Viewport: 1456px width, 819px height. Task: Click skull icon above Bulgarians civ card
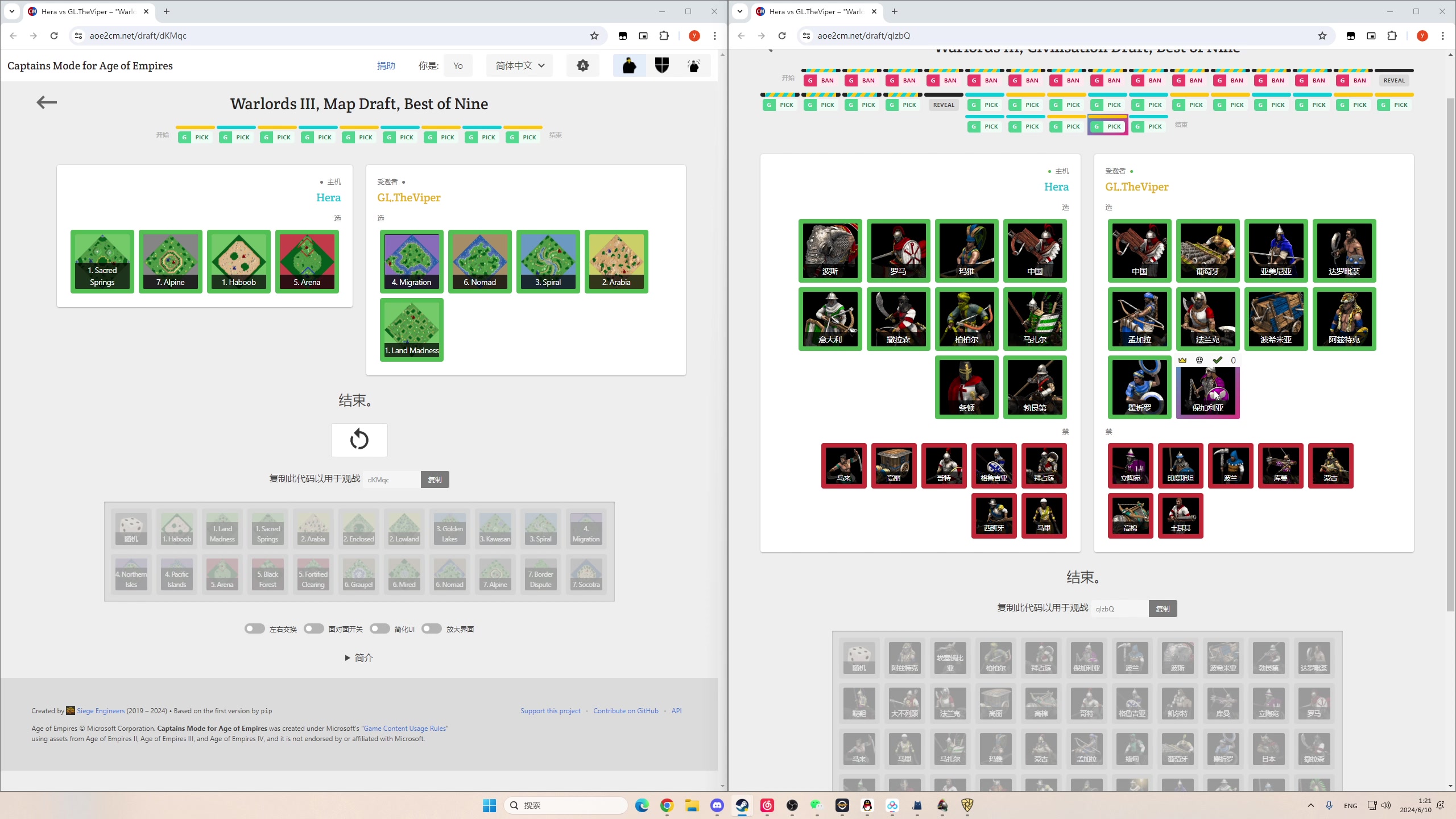pos(1199,360)
